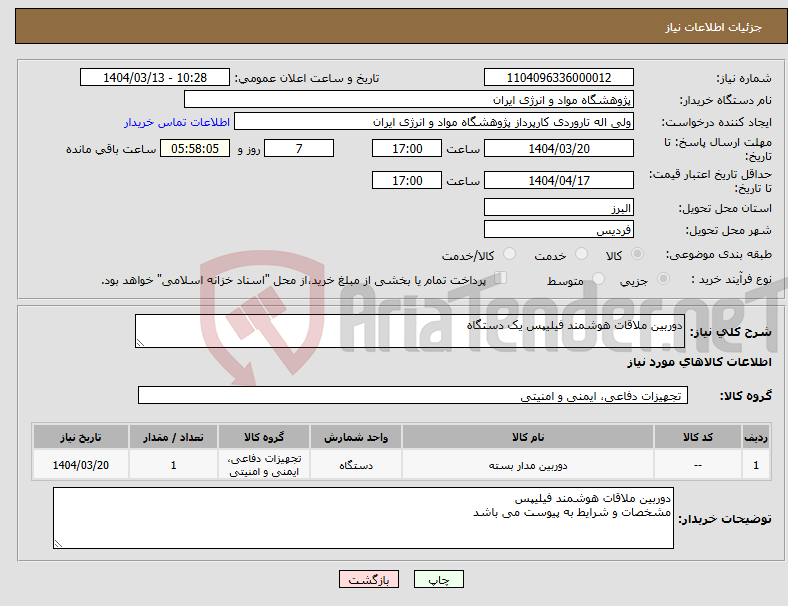
Task: Click the کد کالا column header
Action: pos(698,437)
